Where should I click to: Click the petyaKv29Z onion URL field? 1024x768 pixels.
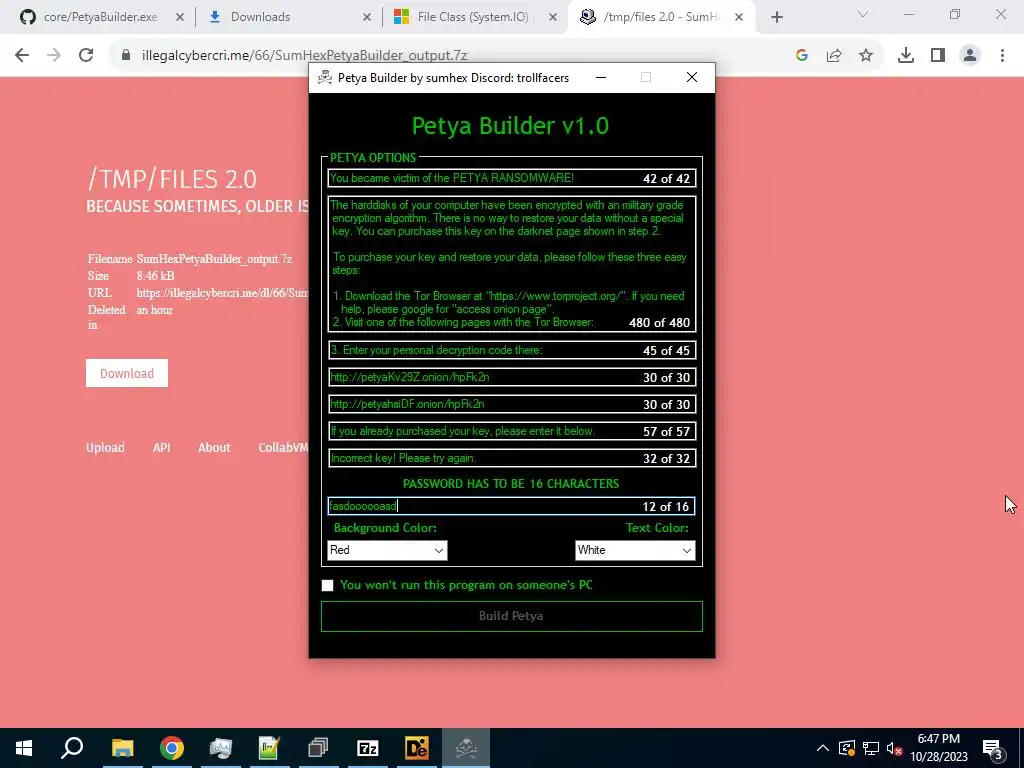point(511,377)
